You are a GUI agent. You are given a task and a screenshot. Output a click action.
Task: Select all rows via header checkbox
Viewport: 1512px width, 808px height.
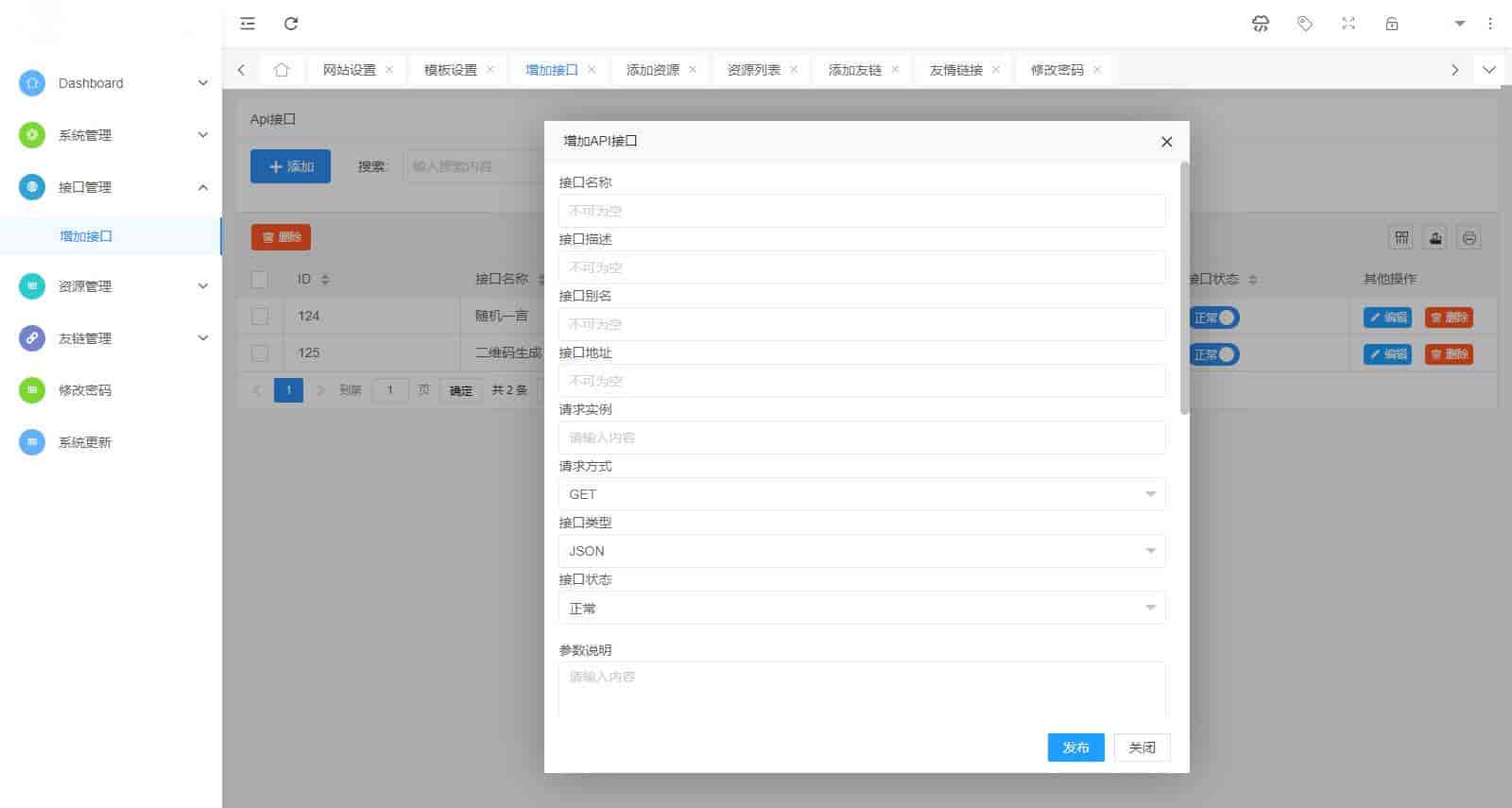260,280
